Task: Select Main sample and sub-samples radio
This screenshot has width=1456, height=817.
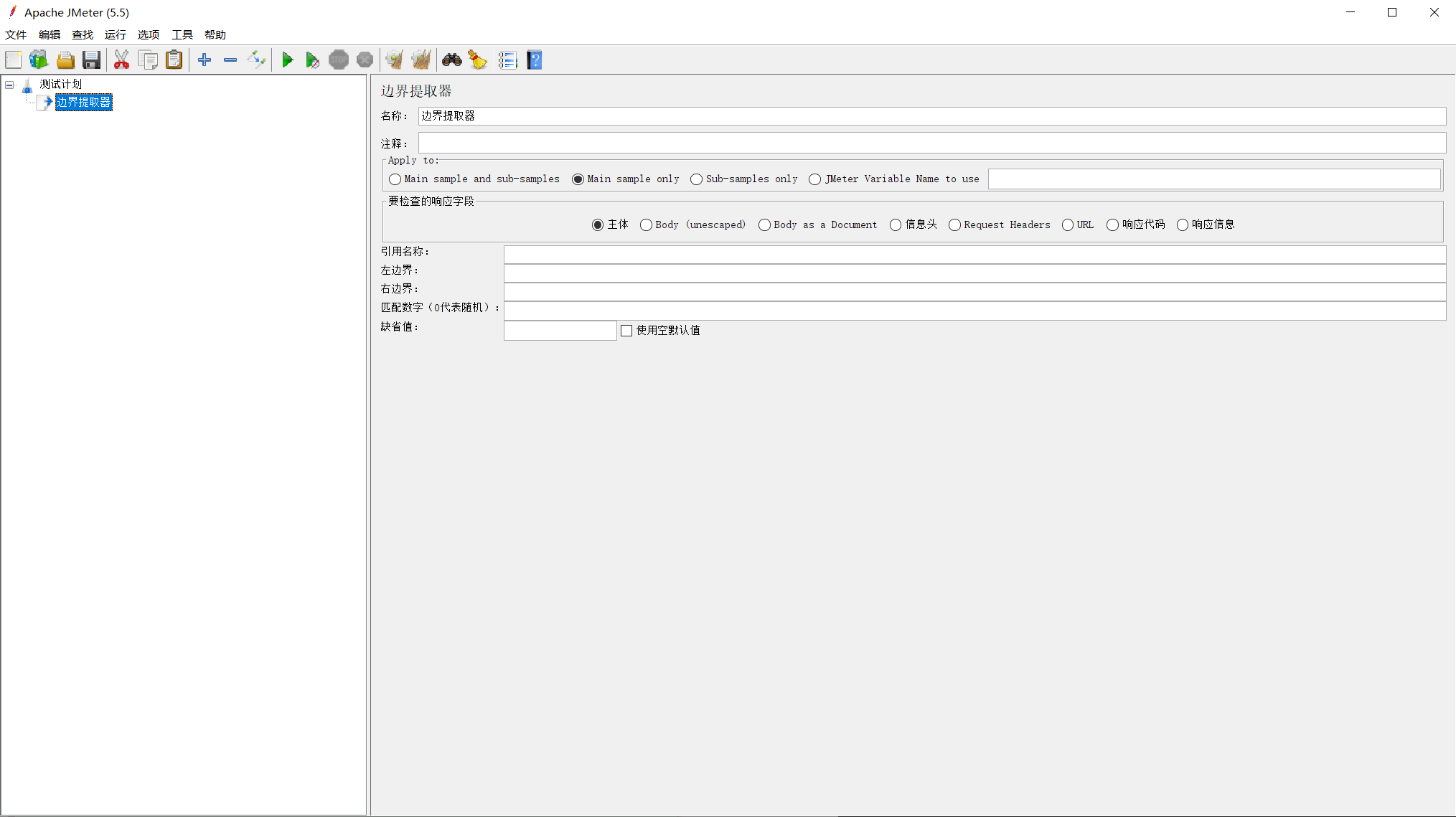Action: [395, 179]
